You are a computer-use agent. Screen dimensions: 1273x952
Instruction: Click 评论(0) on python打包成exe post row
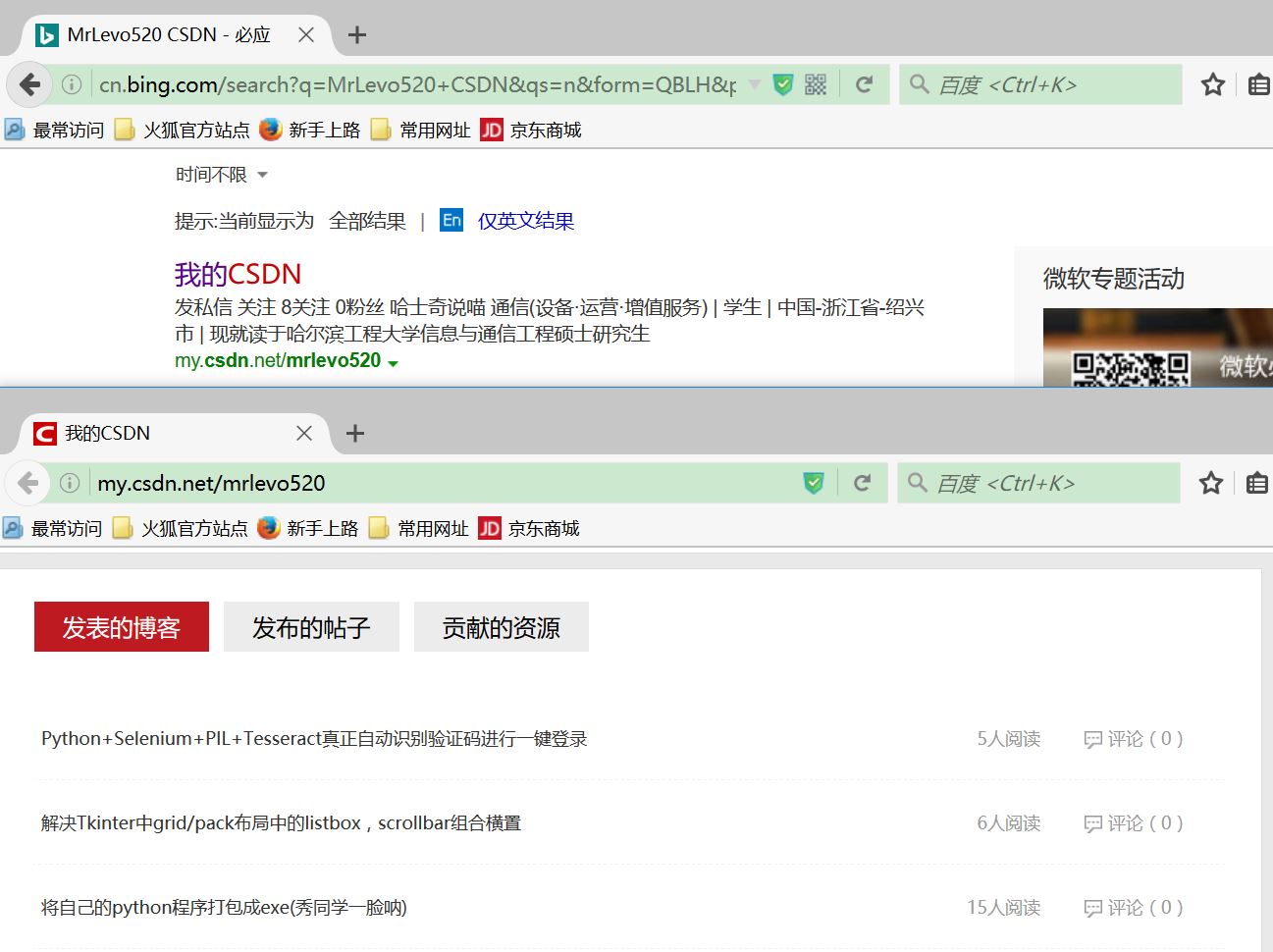click(x=1134, y=908)
